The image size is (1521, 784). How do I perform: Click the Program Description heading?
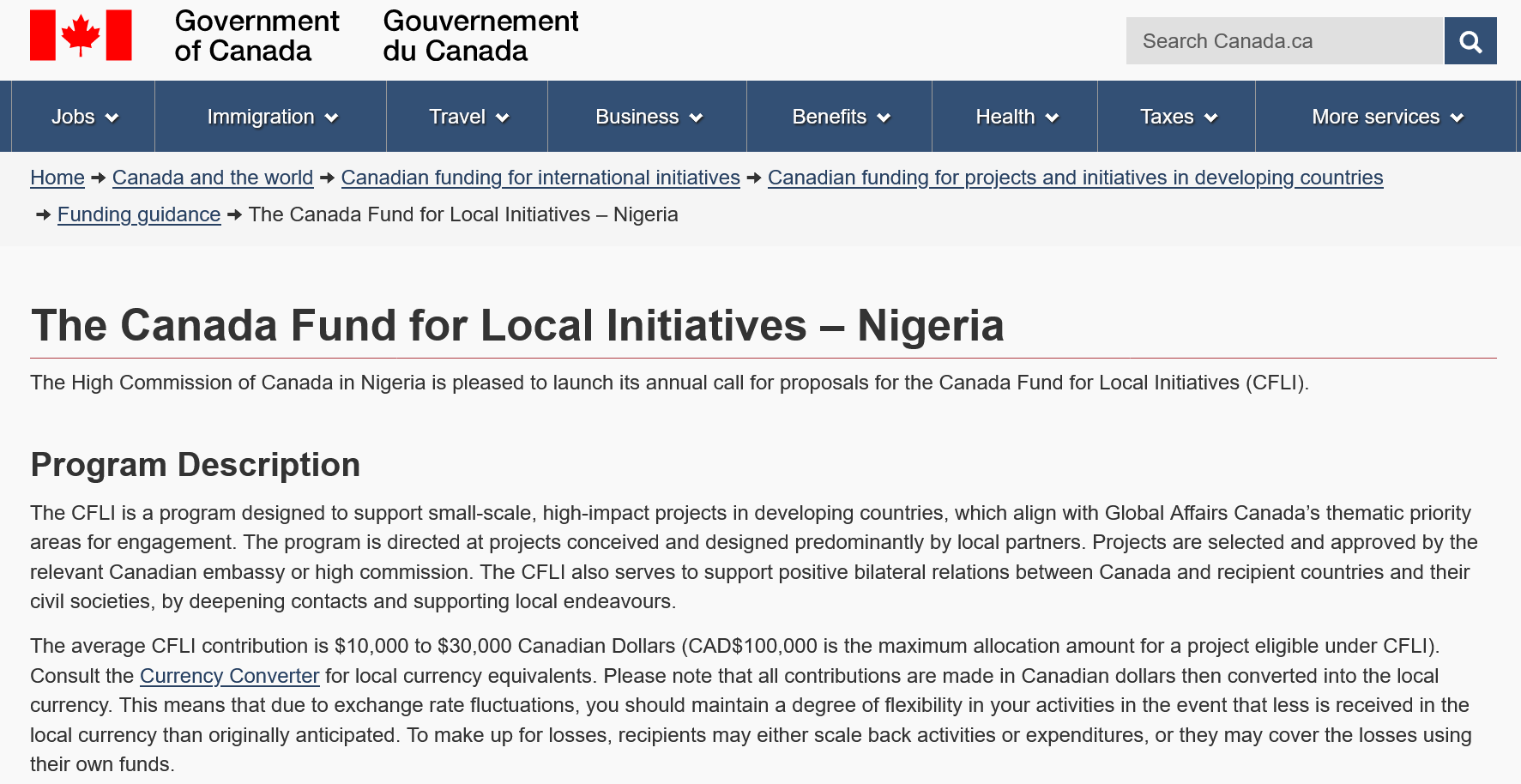click(x=196, y=465)
